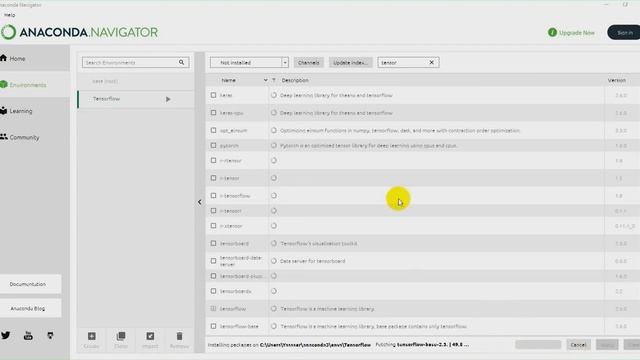The height and width of the screenshot is (360, 640).
Task: Click the status circle for keras row
Action: tap(273, 95)
